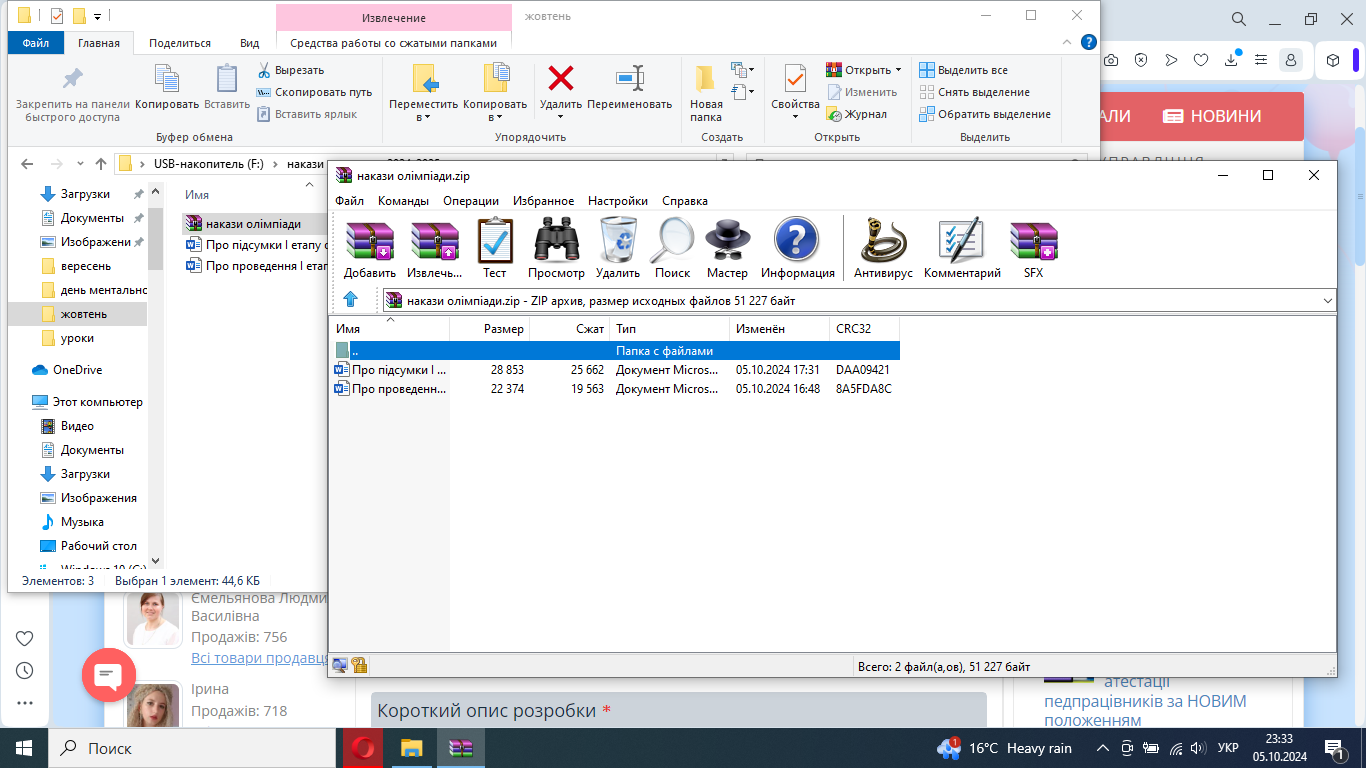Viewport: 1366px width, 768px height.
Task: Click the browser snapshot camera icon
Action: (x=1110, y=60)
